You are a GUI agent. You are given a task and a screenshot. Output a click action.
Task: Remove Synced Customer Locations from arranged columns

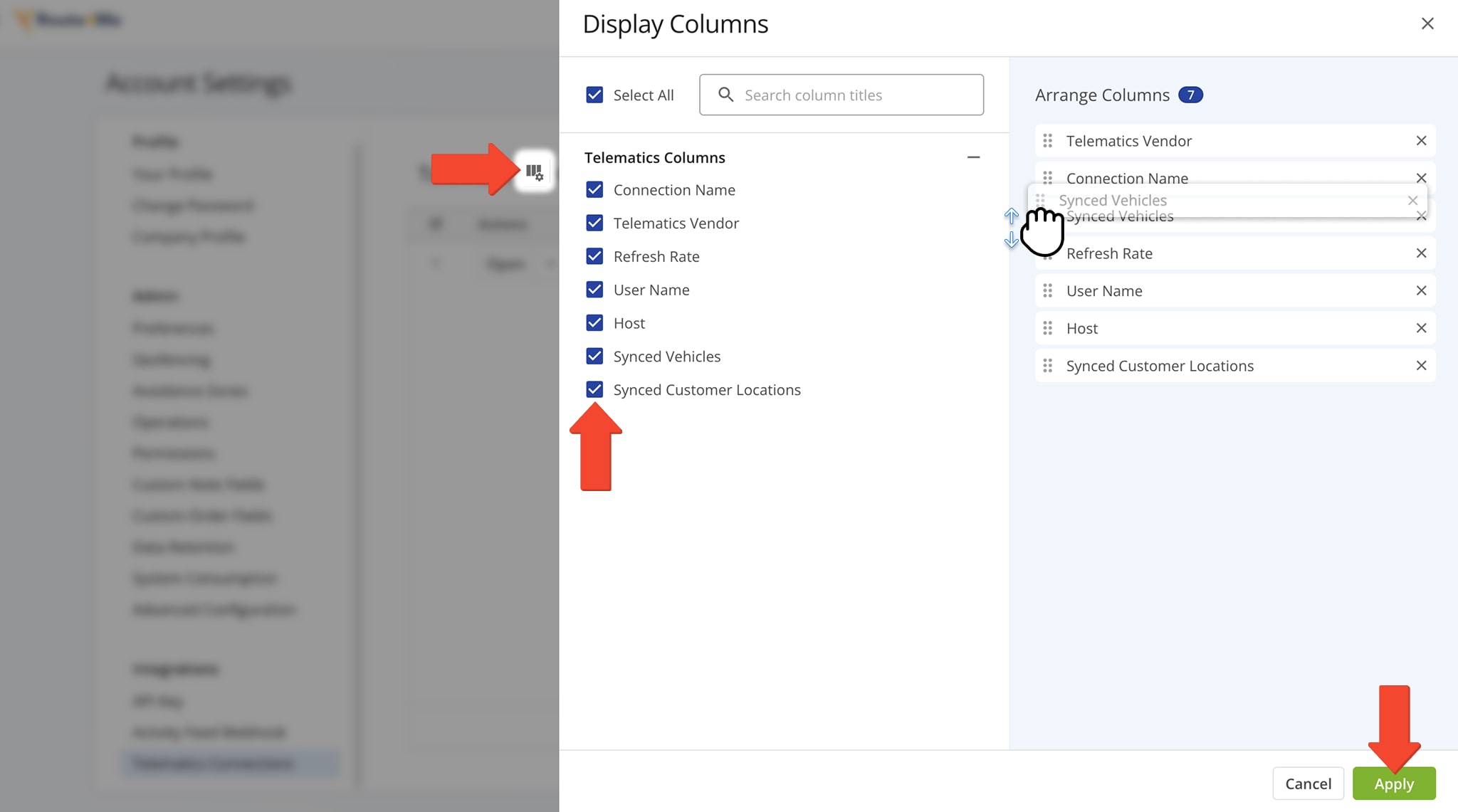[x=1422, y=365]
